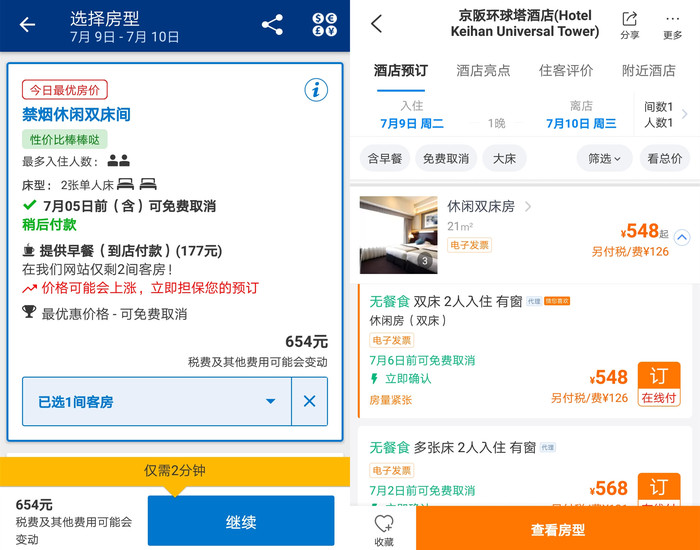Open the 休闲双床房 room photo thumbnail
Image resolution: width=700 pixels, height=550 pixels.
[399, 235]
